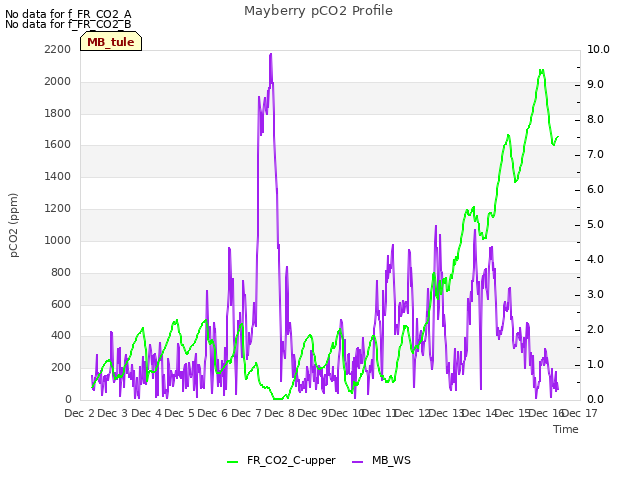Screen dimensions: 640x480
Task: Click the purple wind speed peak on Dec 7
Action: point(271,54)
